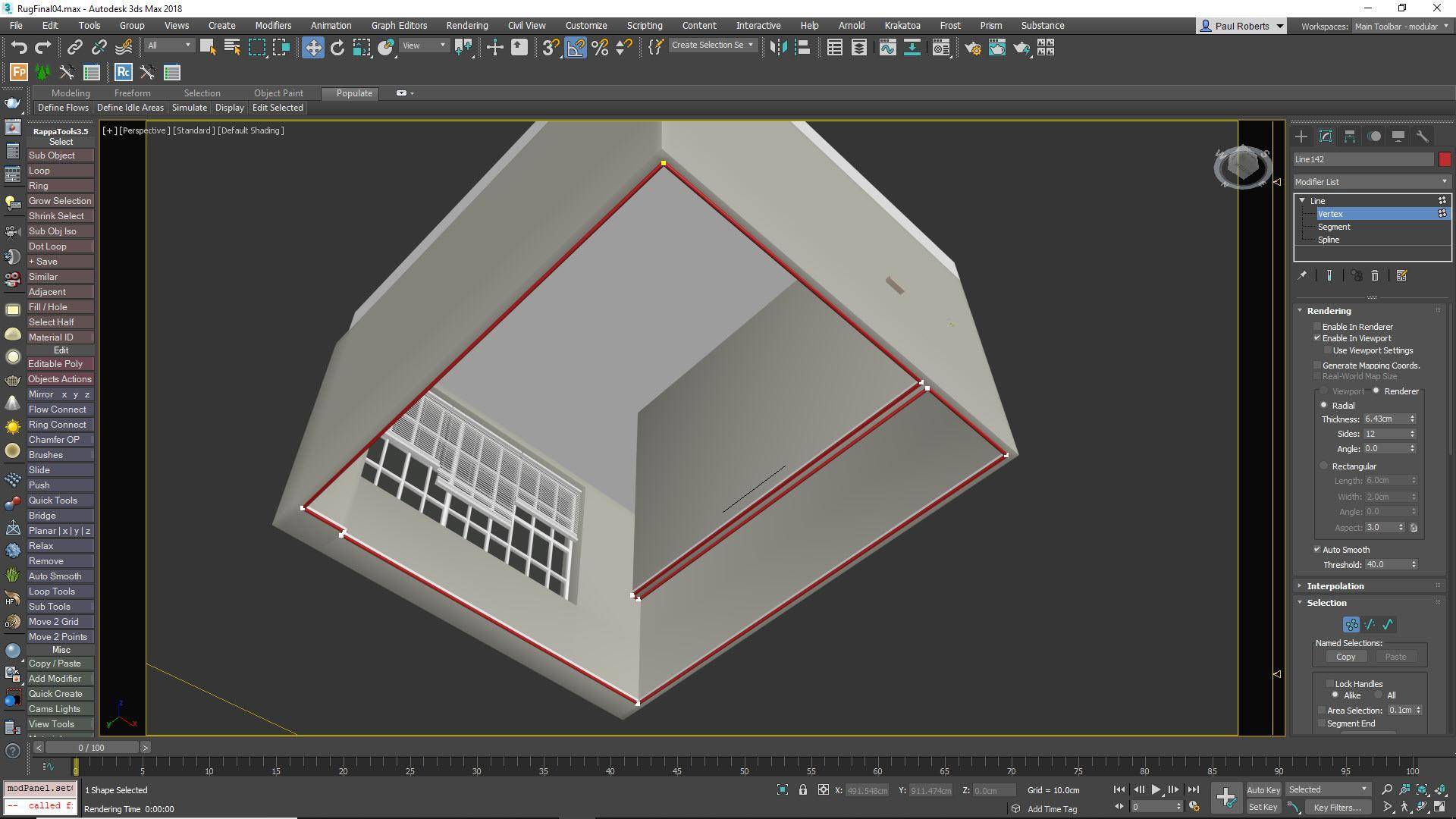Open the Utilities panel wrench icon

1423,136
